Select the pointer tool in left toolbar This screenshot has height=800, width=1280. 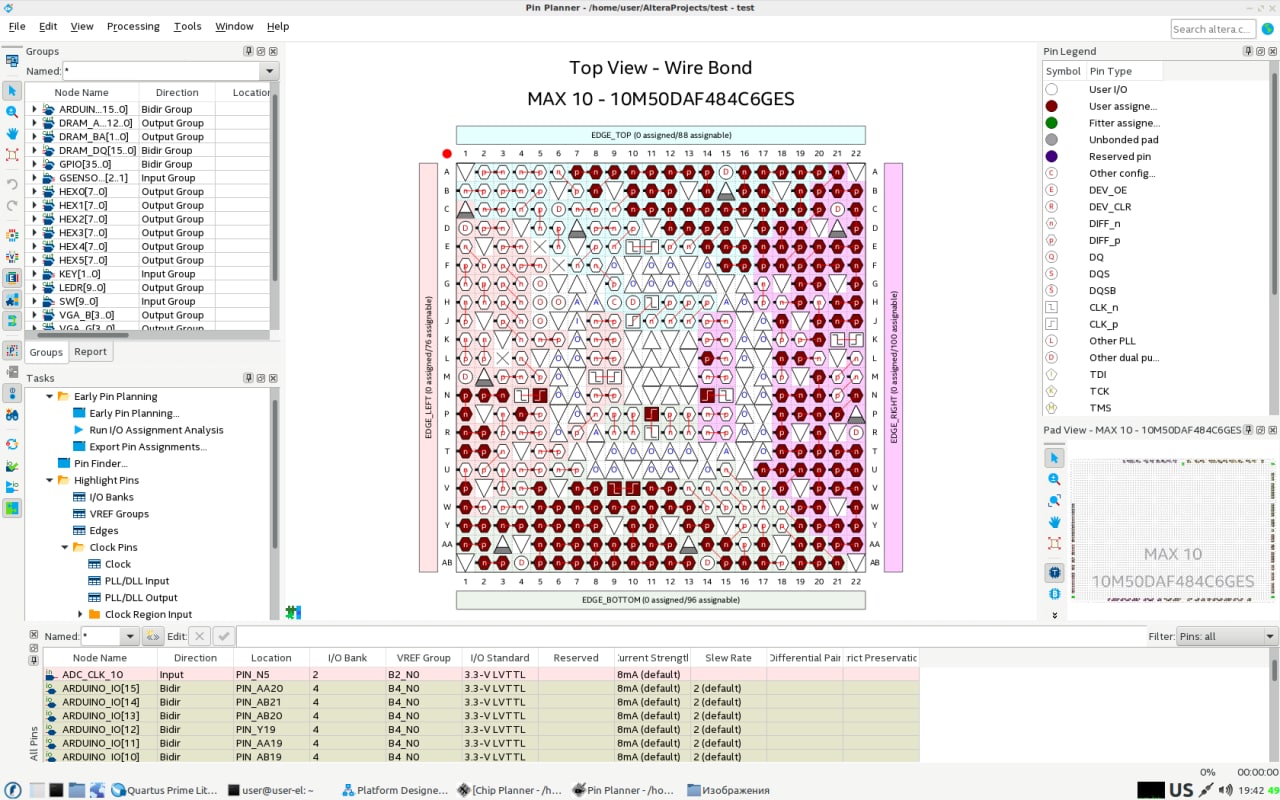[x=12, y=91]
